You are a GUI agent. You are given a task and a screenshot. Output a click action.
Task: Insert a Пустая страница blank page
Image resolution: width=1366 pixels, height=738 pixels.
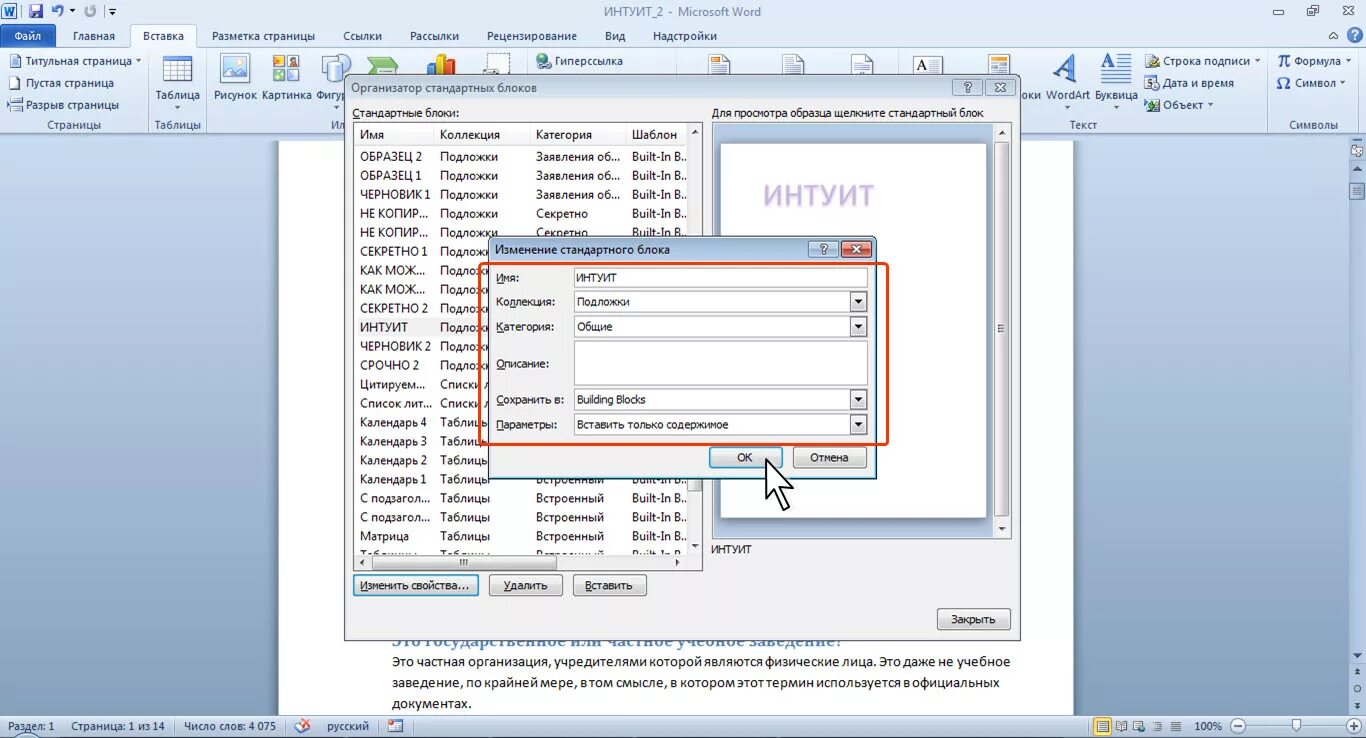(61, 83)
